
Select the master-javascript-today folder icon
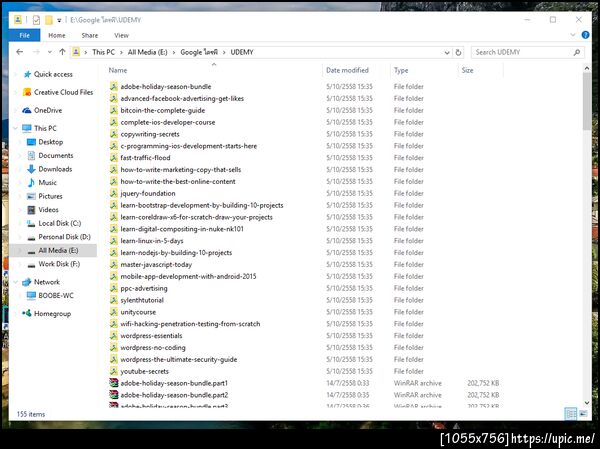click(x=114, y=265)
